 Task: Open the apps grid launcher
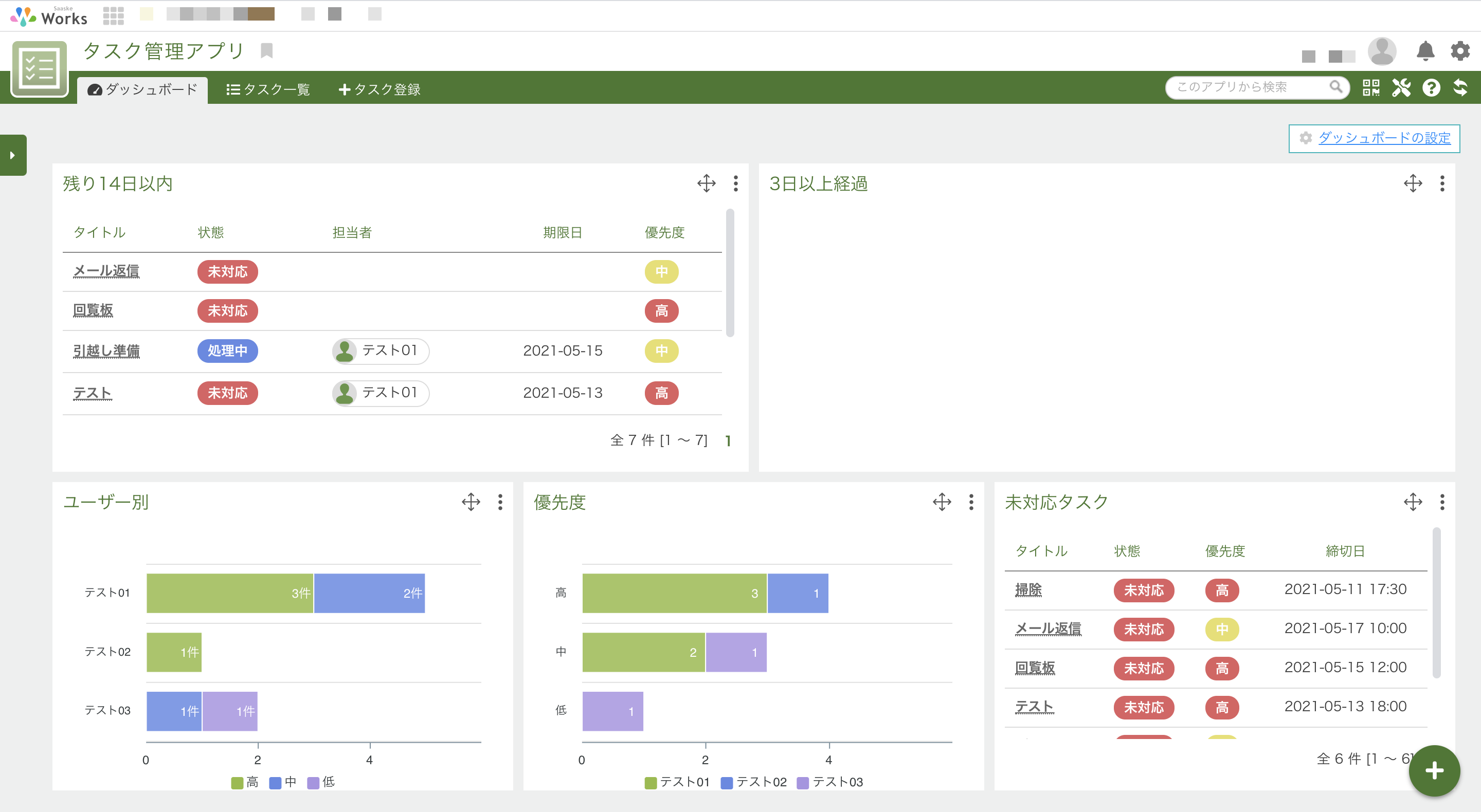pos(113,15)
